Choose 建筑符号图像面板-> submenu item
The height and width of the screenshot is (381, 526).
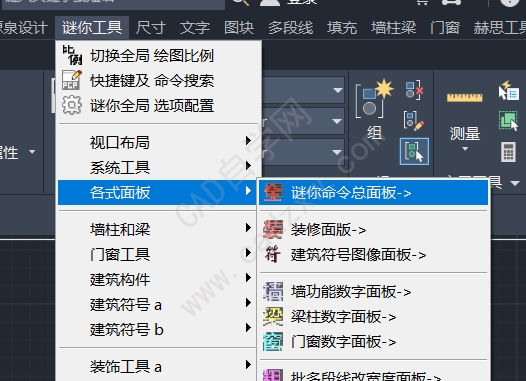pyautogui.click(x=373, y=255)
